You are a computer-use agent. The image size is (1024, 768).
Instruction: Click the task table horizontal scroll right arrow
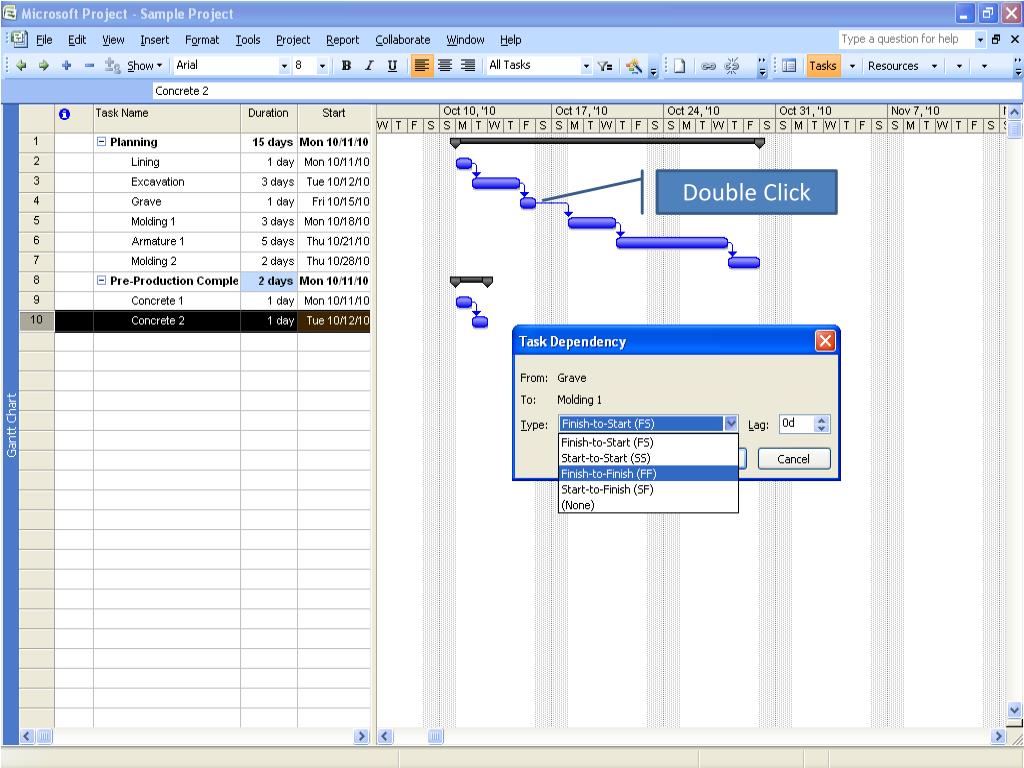(x=361, y=737)
